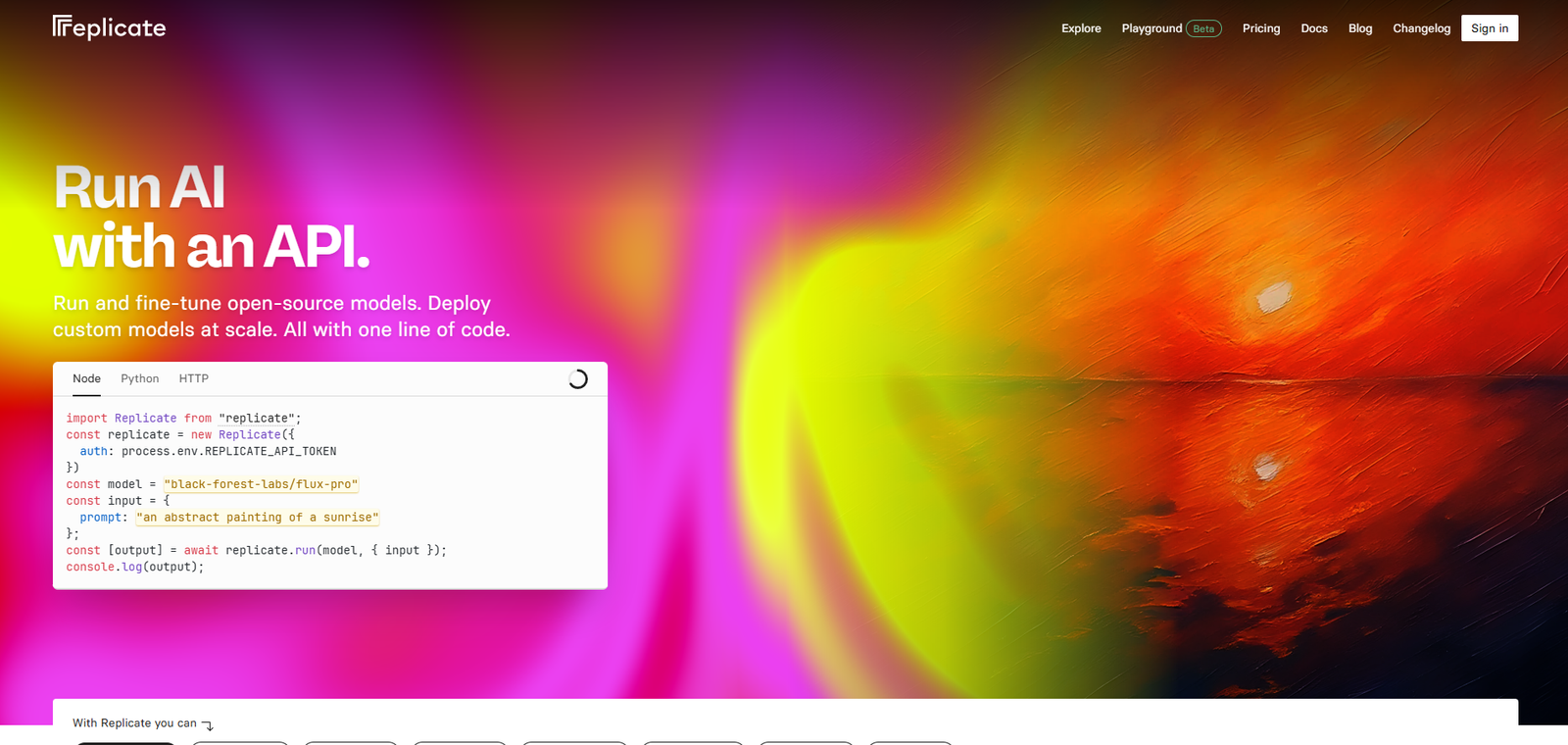Click the highlighted "black-forest-labs/flux-pro" model string
The image size is (1568, 745).
pyautogui.click(x=261, y=484)
